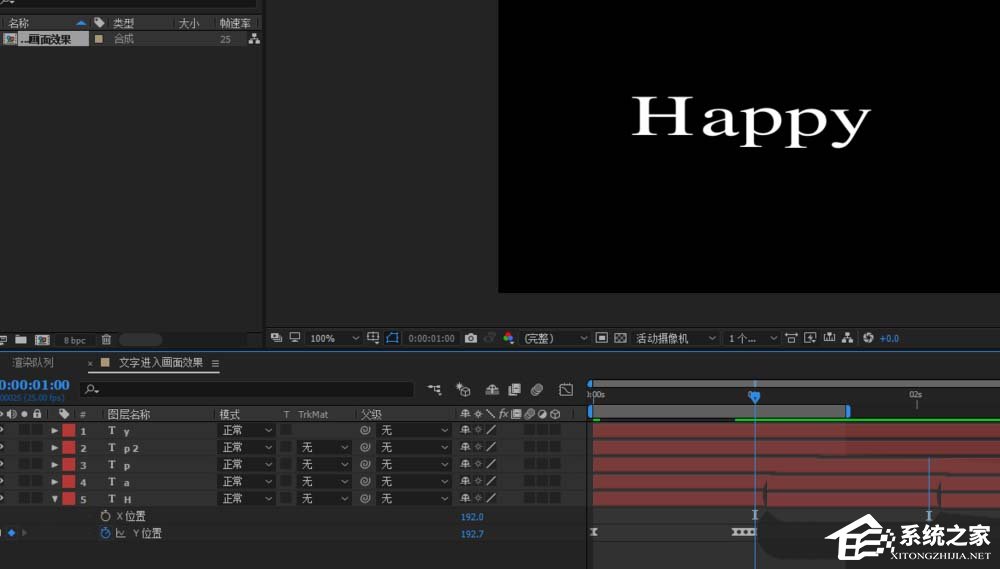
Task: Toggle the Y 位置 stopwatch keyframing
Action: tap(106, 533)
